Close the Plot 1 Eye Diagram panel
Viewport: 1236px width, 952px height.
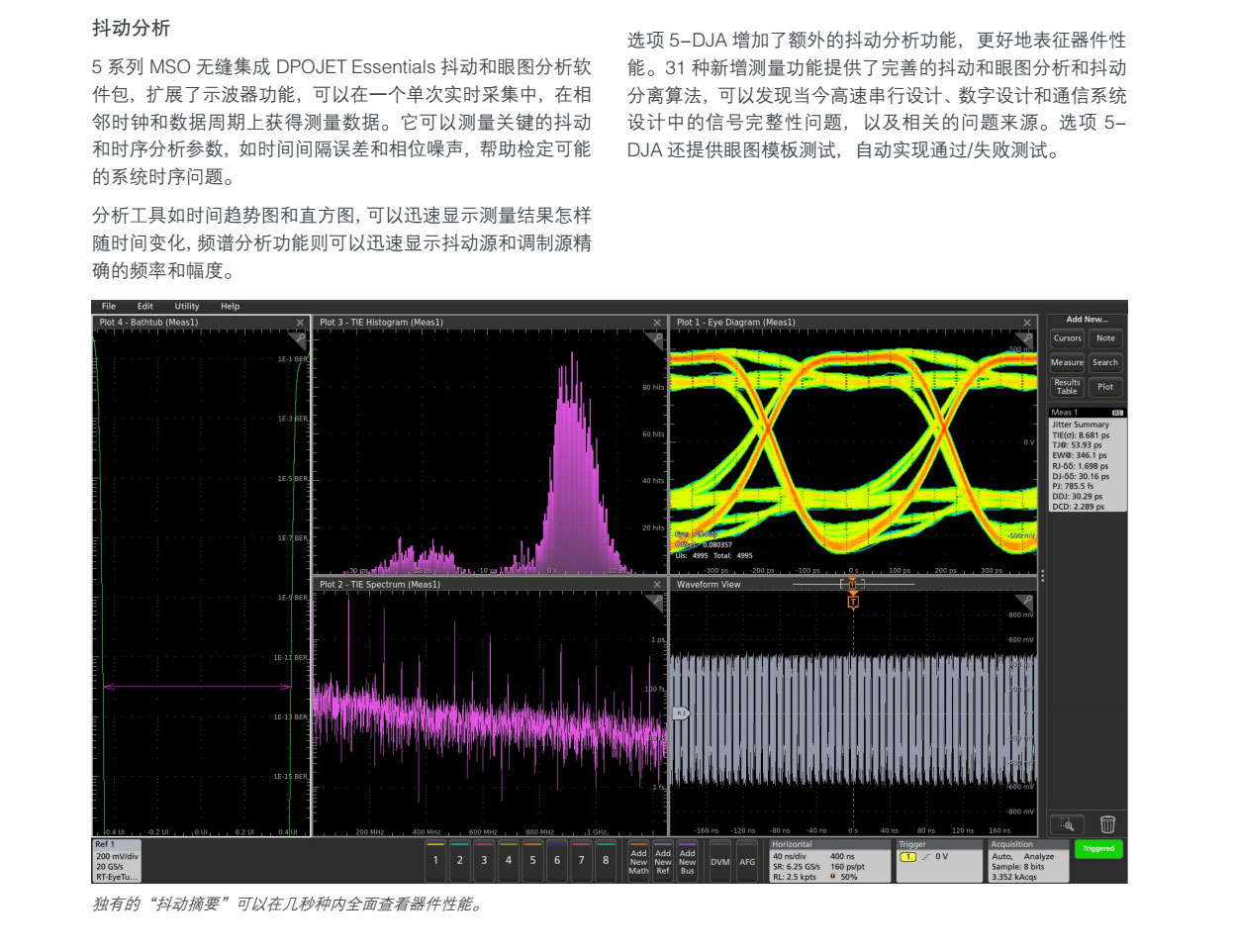(1027, 323)
